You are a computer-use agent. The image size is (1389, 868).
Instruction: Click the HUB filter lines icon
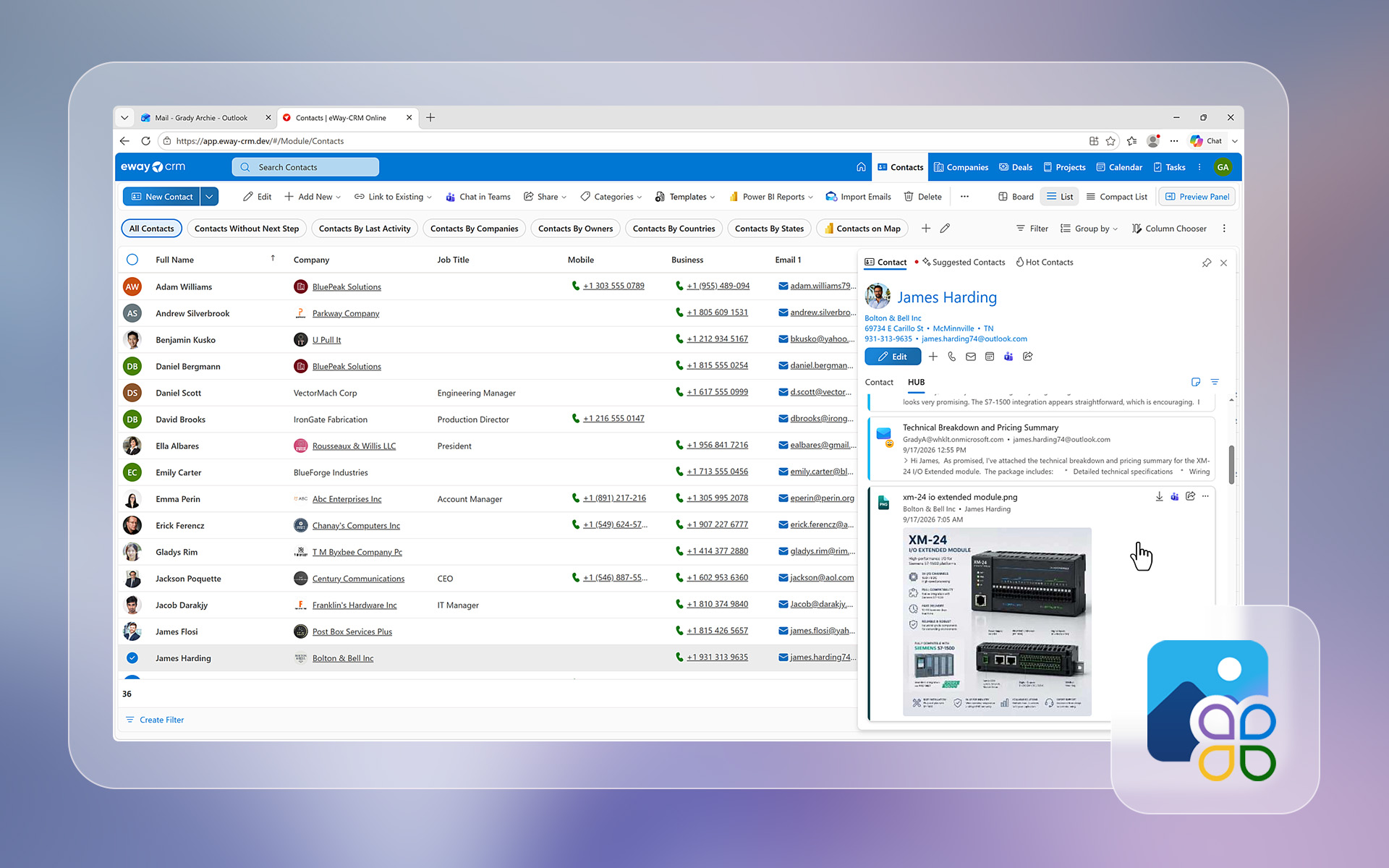(1215, 382)
